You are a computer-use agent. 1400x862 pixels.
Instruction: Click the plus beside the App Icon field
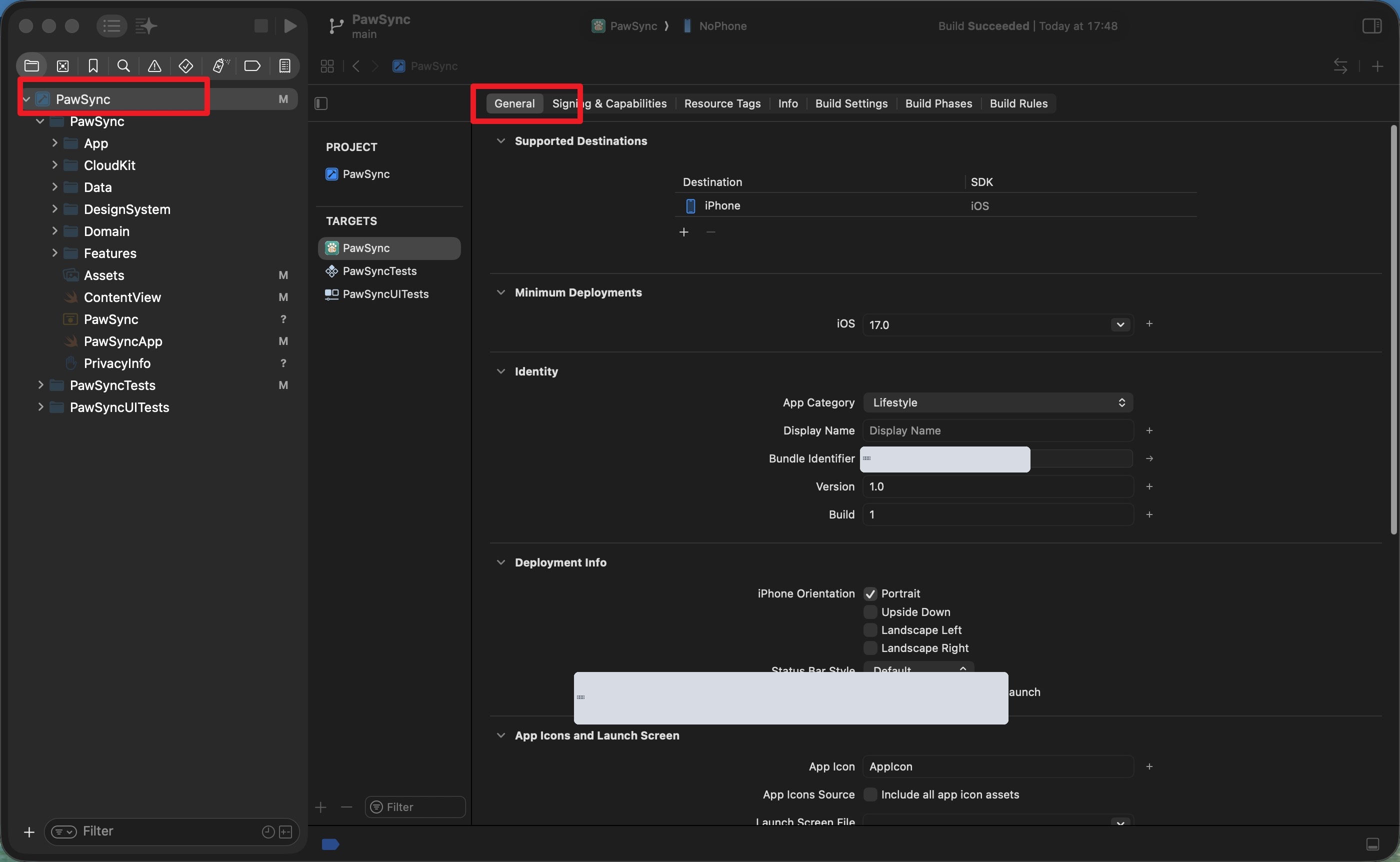(1149, 766)
